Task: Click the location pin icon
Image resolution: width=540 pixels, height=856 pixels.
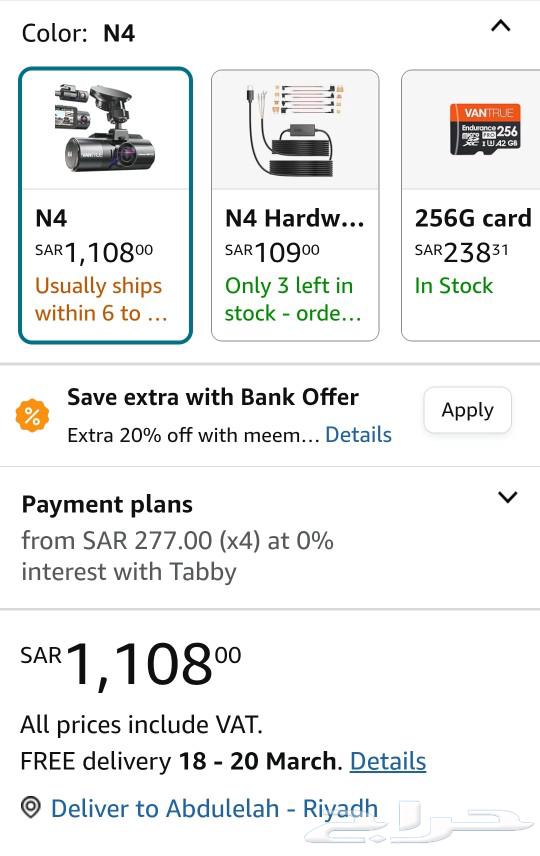Action: pos(31,807)
